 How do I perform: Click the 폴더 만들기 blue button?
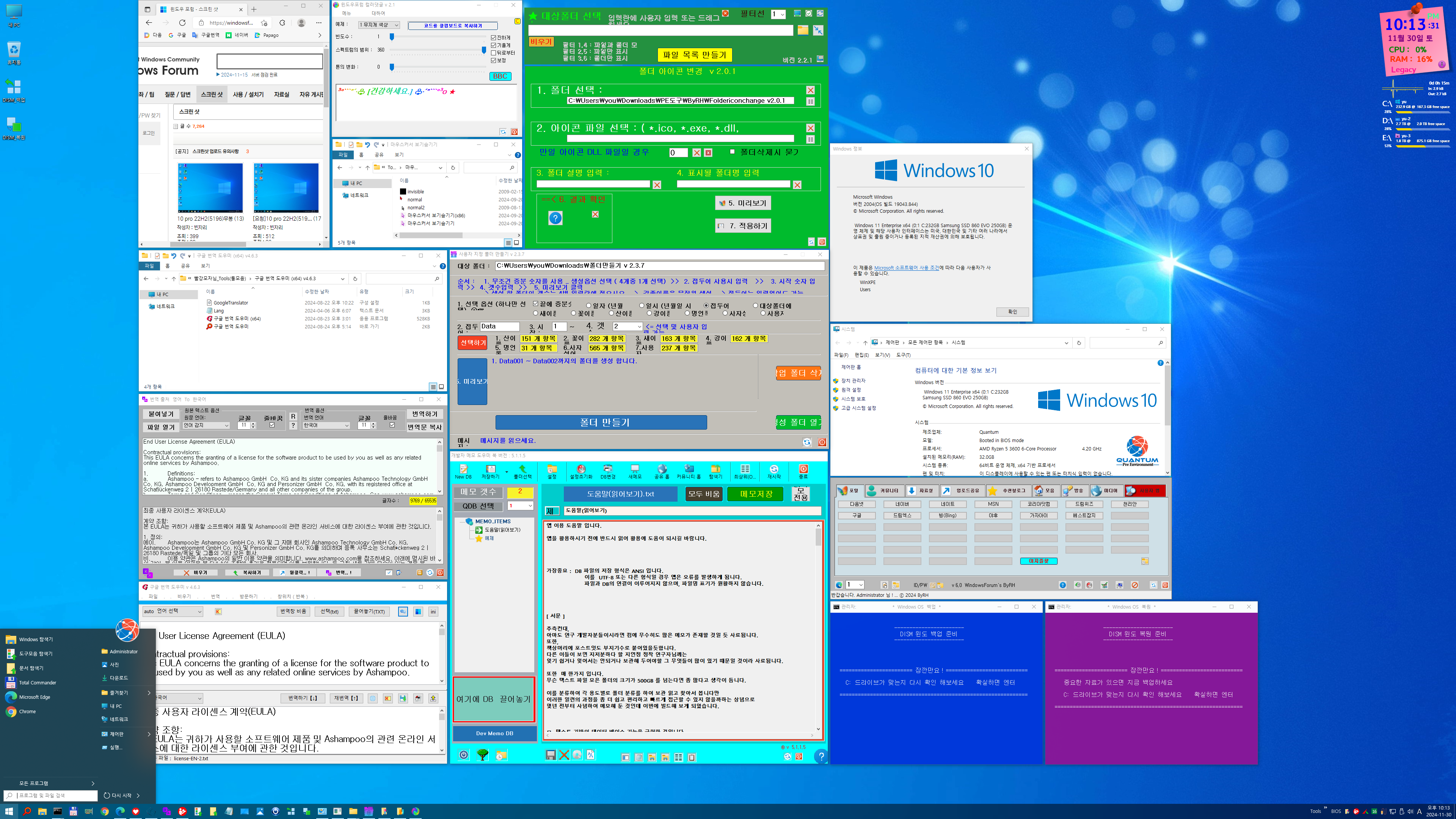point(601,422)
